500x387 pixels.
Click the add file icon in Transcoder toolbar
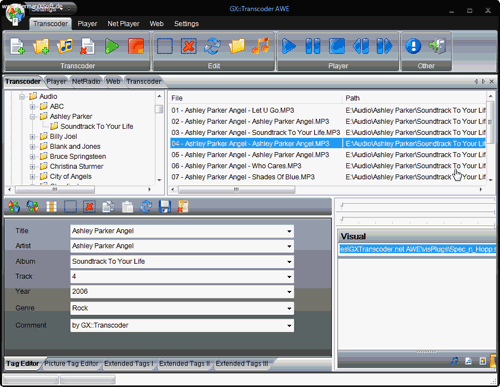pos(17,46)
